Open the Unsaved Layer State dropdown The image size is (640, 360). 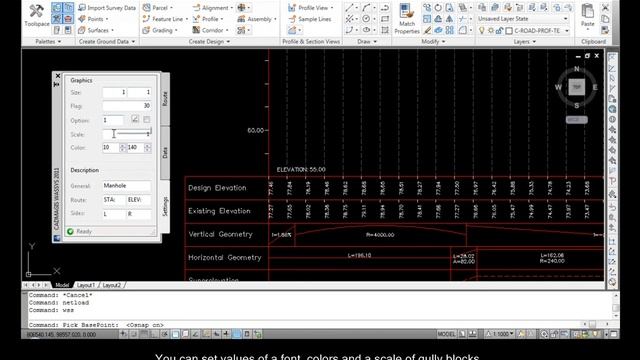pos(523,19)
